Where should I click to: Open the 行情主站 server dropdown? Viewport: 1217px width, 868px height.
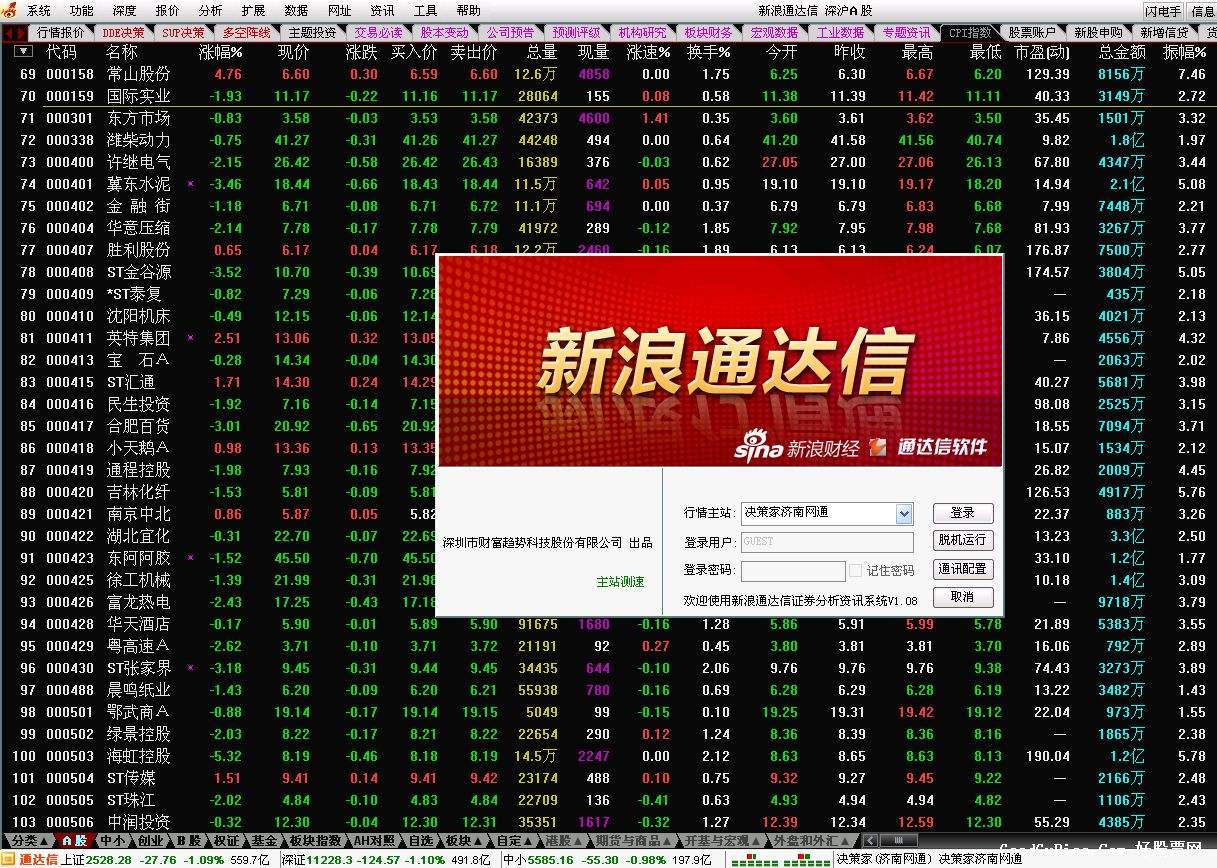(x=904, y=514)
